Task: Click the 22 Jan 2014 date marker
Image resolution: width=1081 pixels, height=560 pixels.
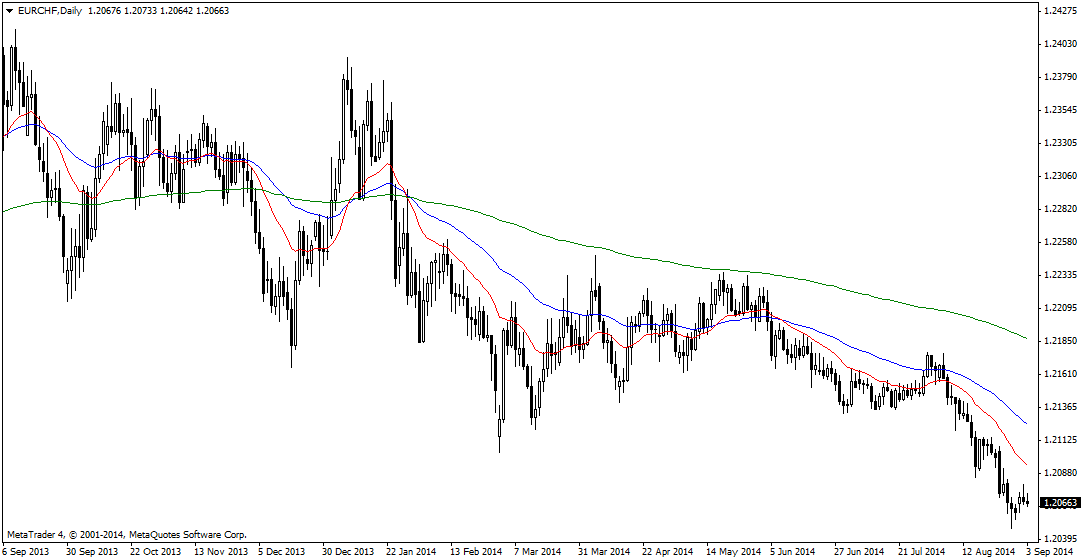Action: point(411,551)
